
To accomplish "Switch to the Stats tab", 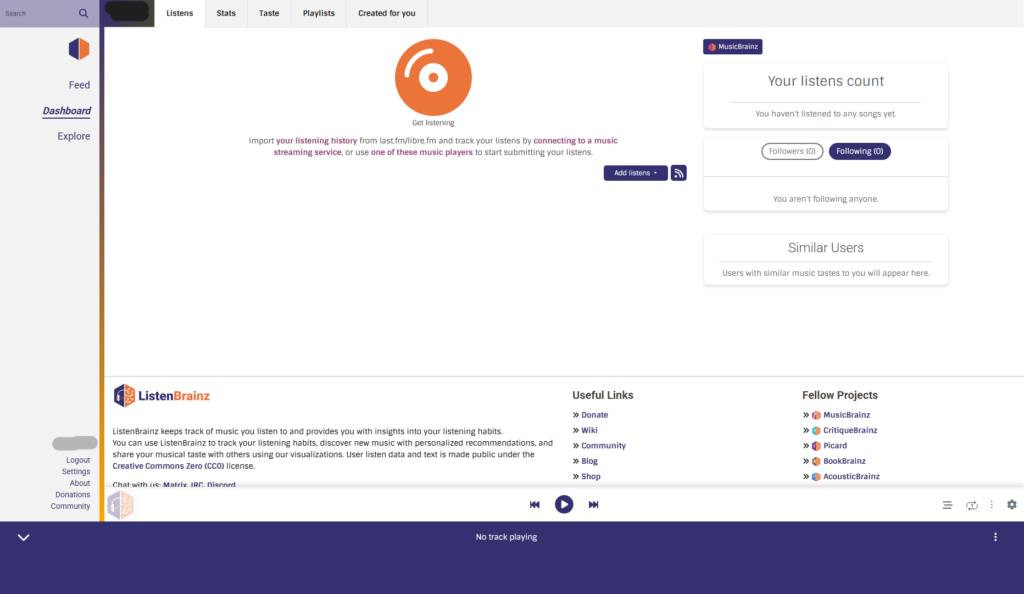I will [x=226, y=13].
